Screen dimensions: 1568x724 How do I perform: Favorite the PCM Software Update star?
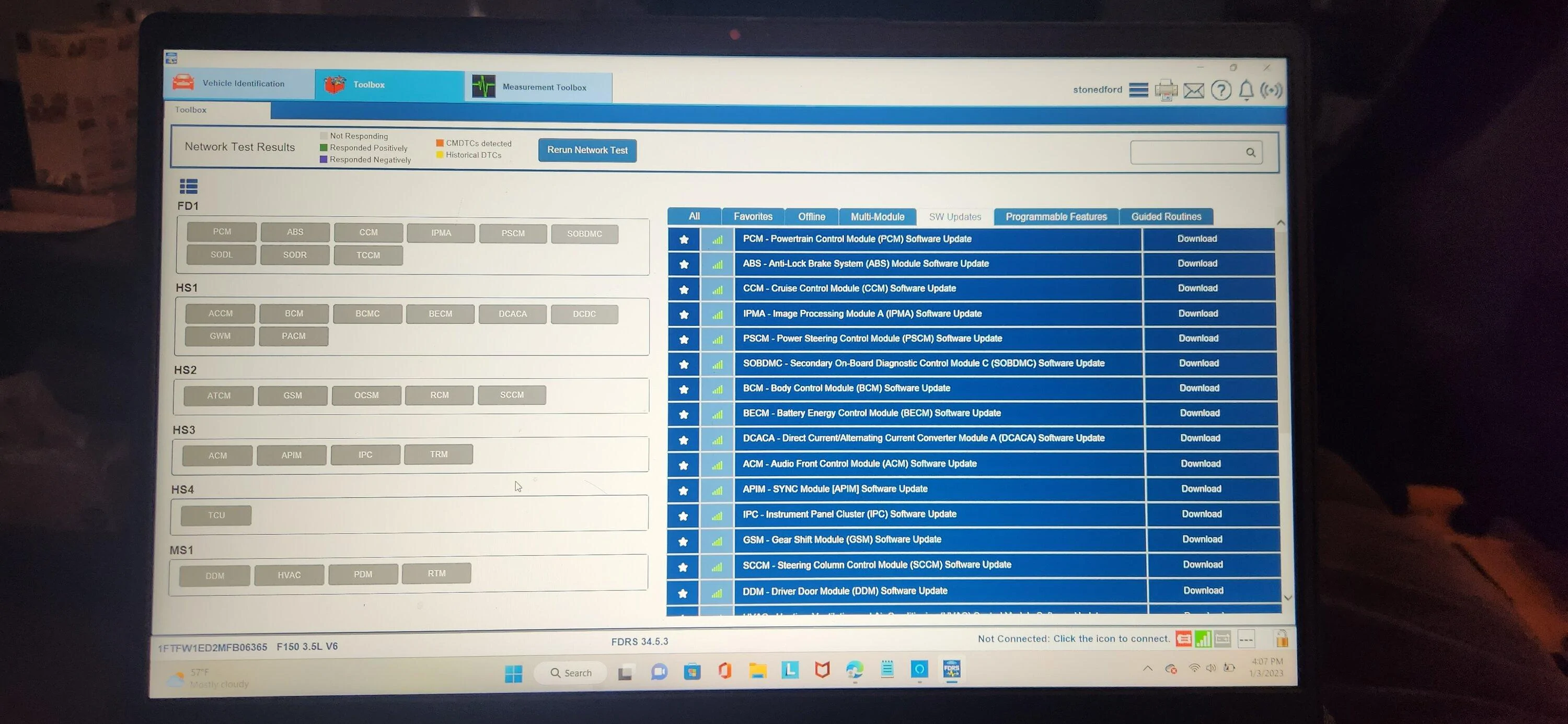click(x=684, y=240)
